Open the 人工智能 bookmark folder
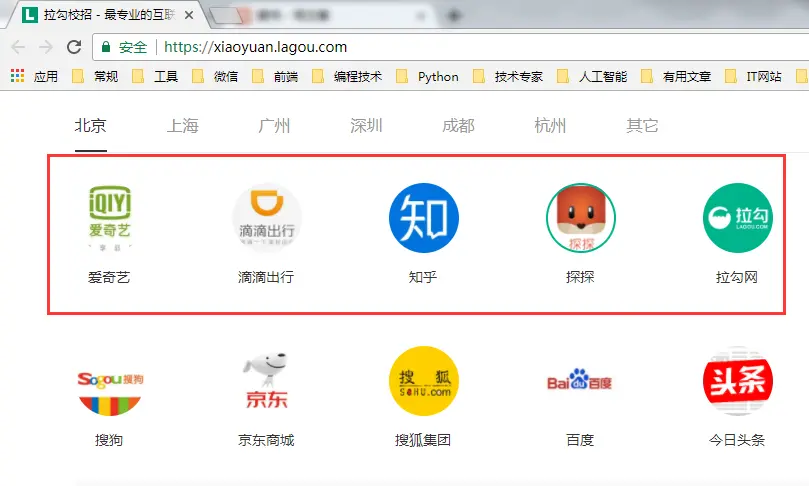This screenshot has height=486, width=809. [x=592, y=76]
